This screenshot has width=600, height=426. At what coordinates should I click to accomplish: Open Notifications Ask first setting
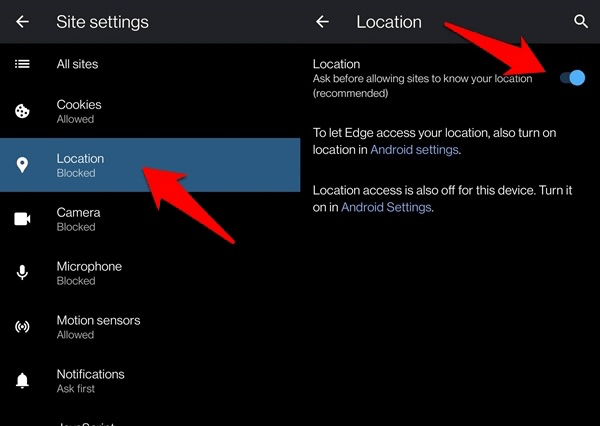[90, 381]
